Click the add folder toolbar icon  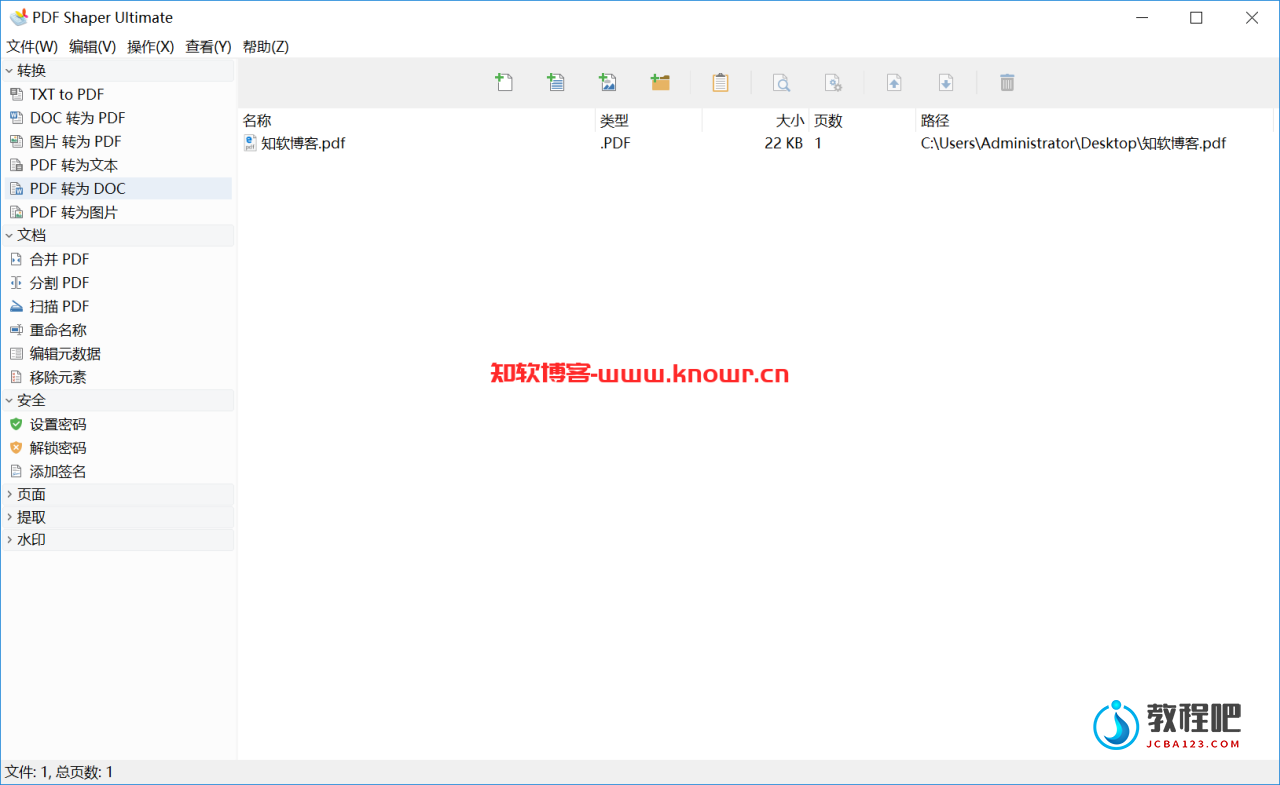[660, 82]
